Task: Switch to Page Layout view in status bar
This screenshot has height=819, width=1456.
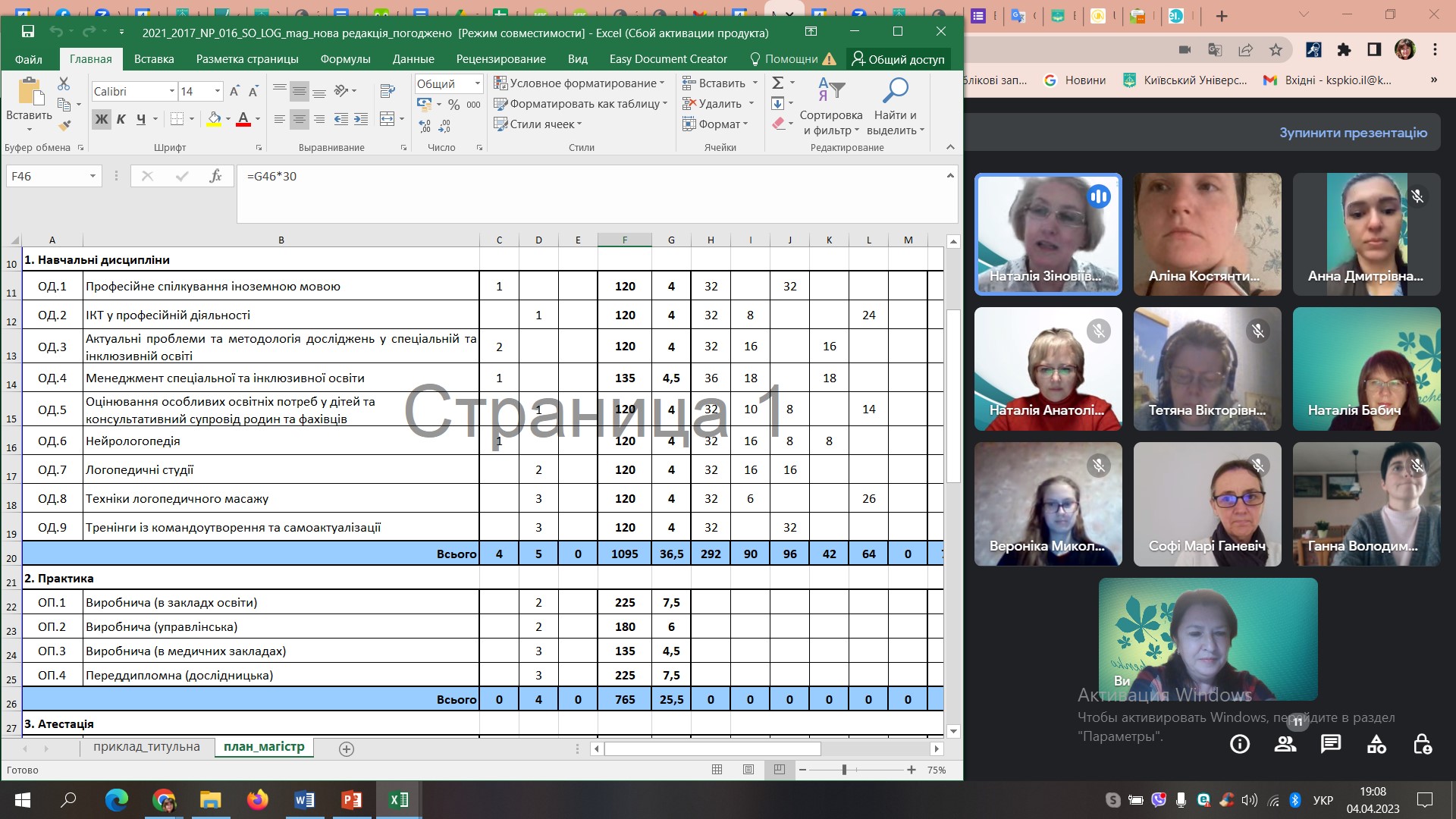Action: pos(748,770)
